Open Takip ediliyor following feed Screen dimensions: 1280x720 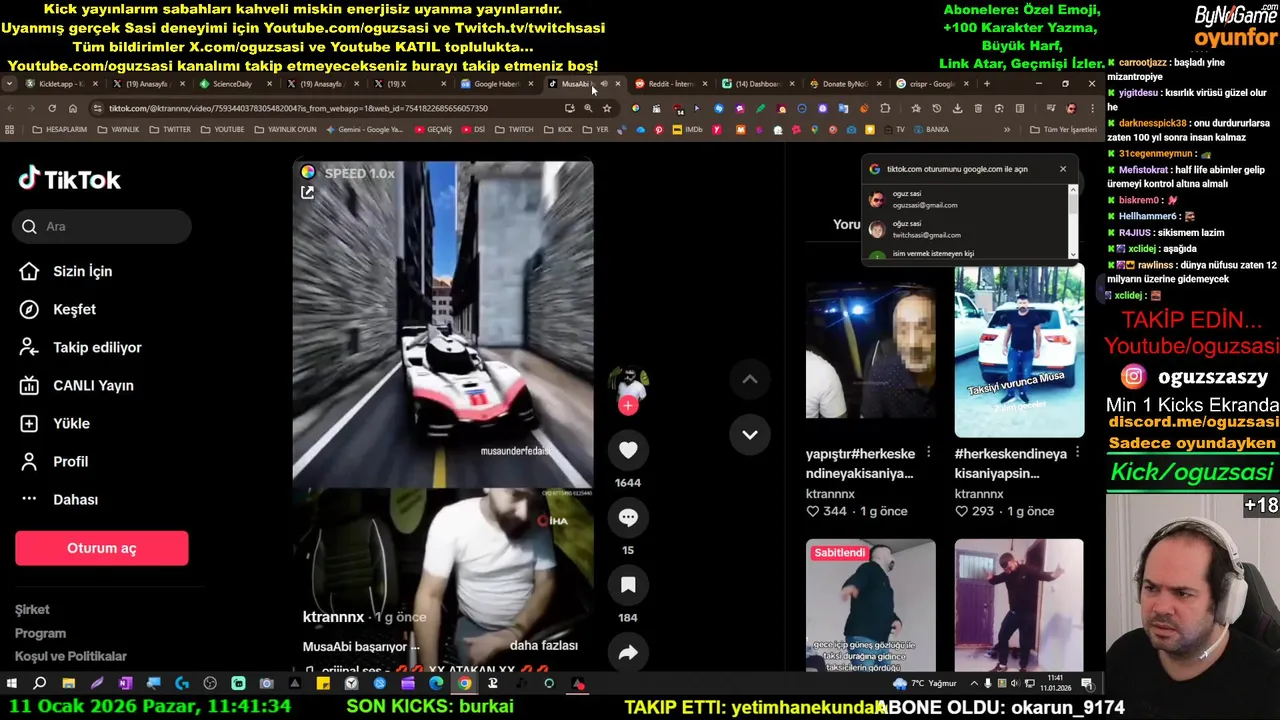80,347
